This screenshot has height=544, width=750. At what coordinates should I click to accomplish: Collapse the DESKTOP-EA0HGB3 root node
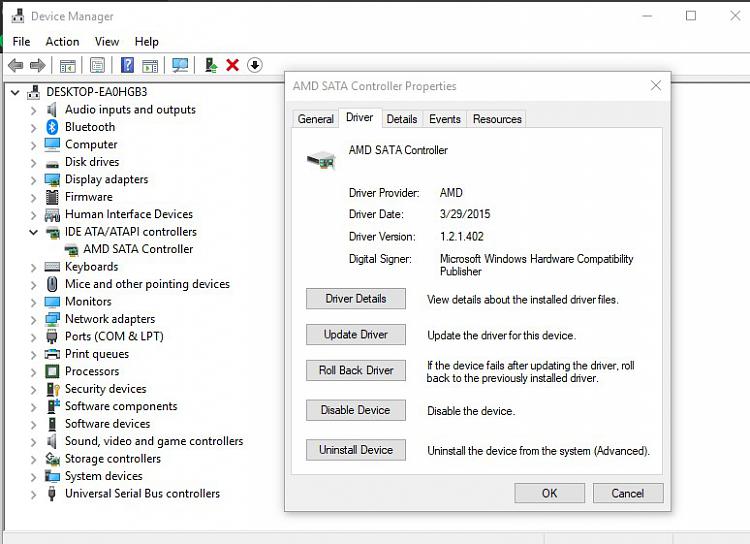[x=15, y=92]
